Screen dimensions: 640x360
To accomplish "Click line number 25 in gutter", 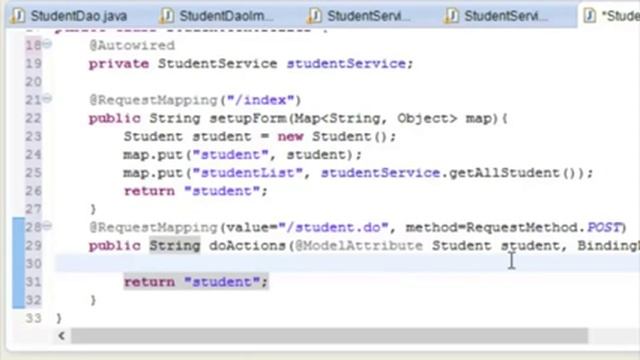I will coord(33,173).
